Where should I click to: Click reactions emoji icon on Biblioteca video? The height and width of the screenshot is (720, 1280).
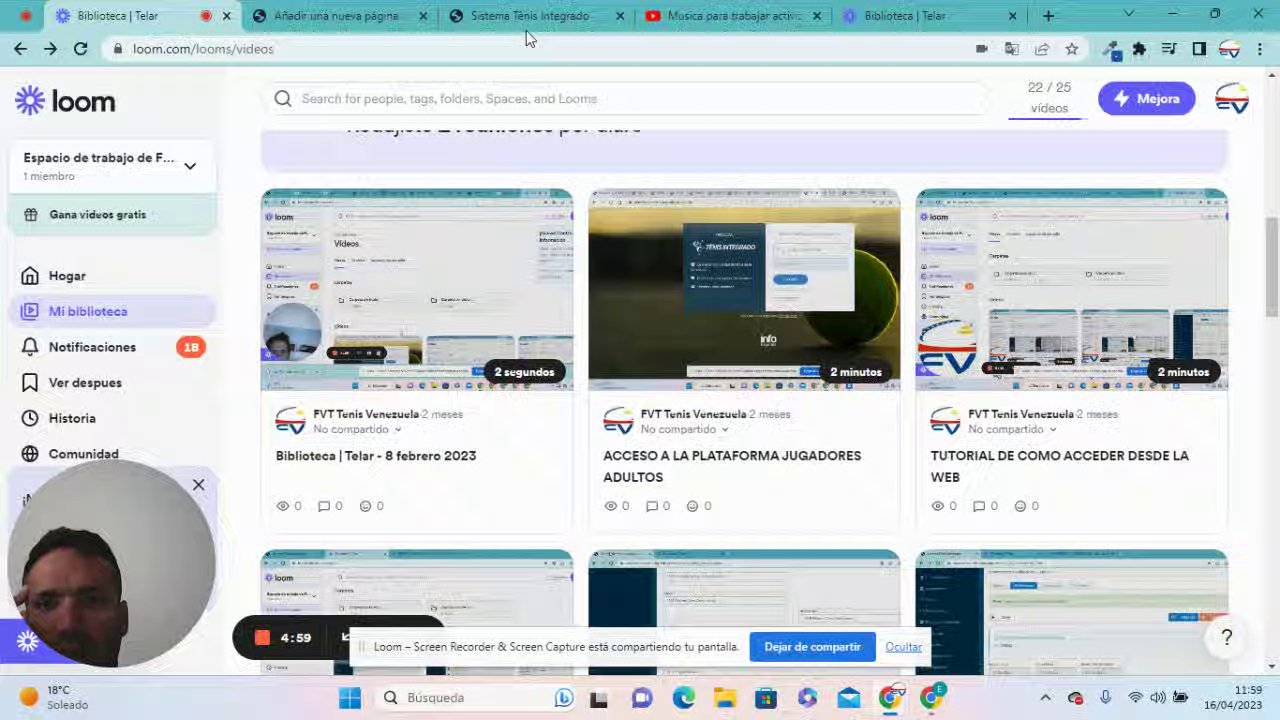coord(365,506)
